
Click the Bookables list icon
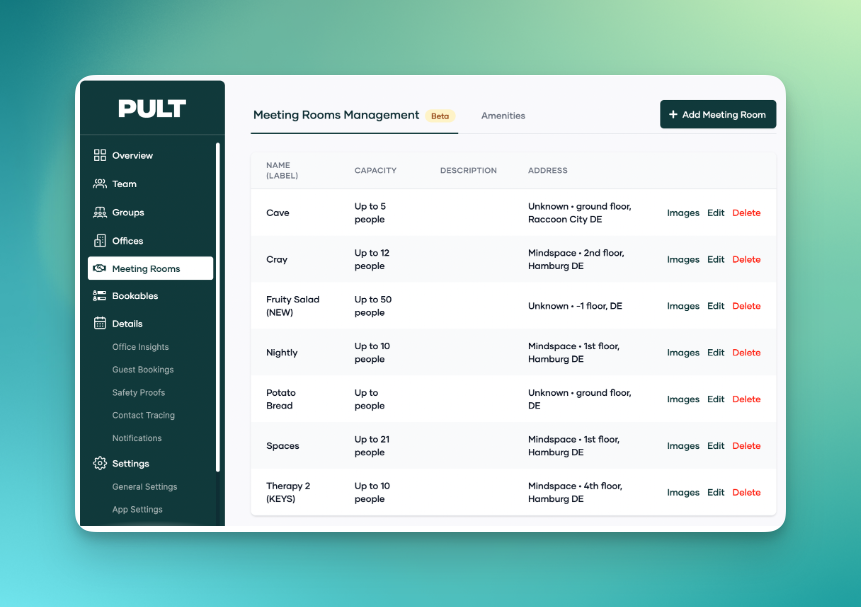coord(99,296)
